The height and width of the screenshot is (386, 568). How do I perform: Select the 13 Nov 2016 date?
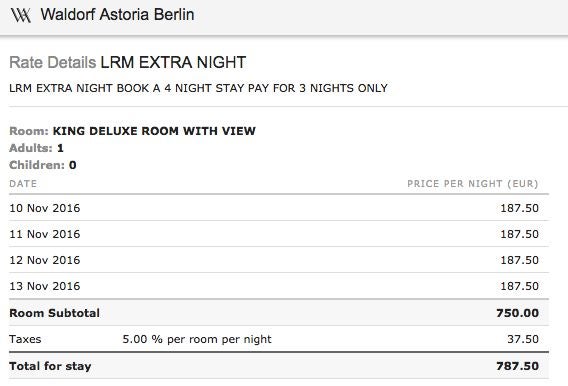click(x=45, y=286)
